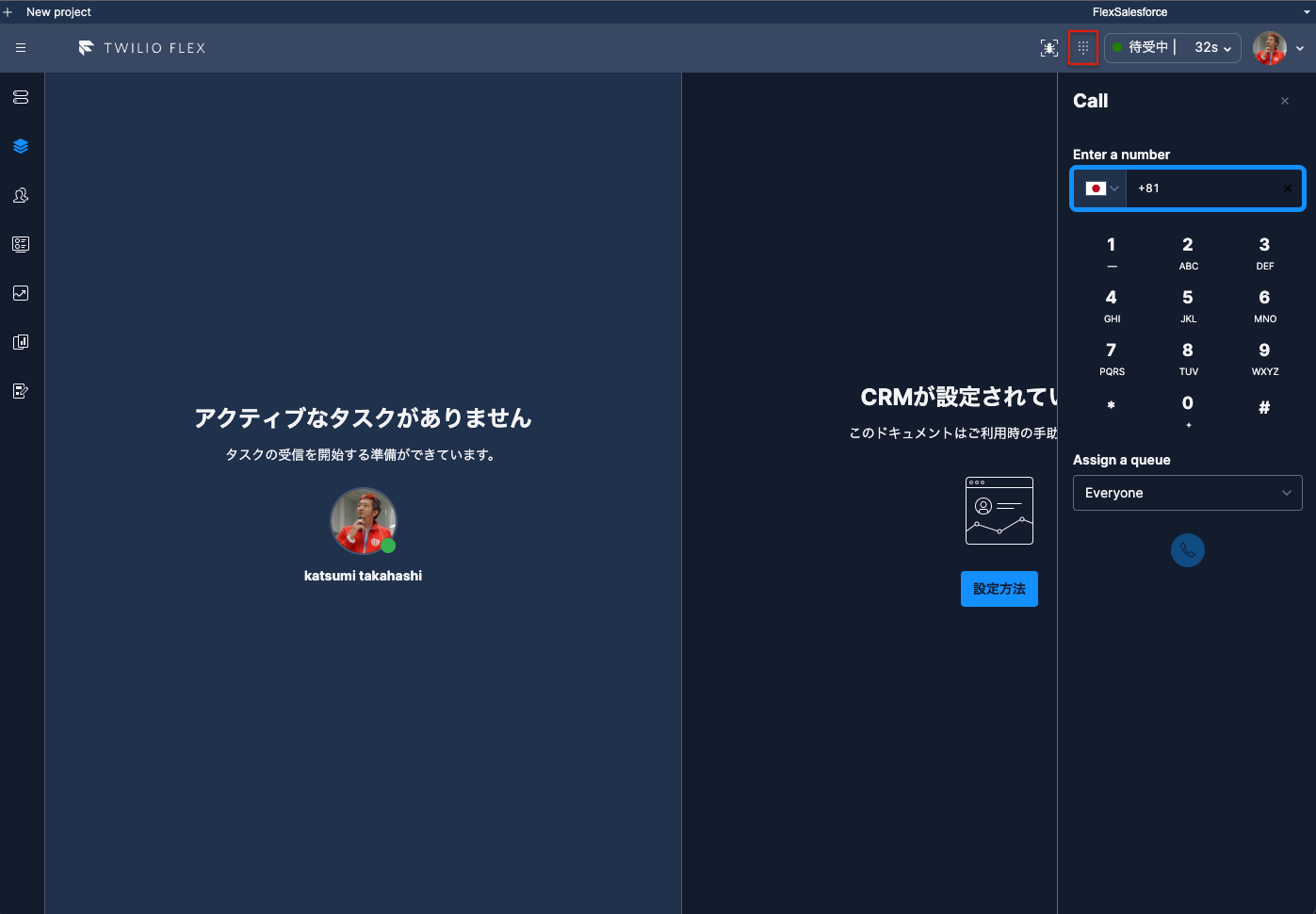Open the dialpad icon in the top bar
Image resolution: width=1316 pixels, height=914 pixels.
(x=1081, y=47)
